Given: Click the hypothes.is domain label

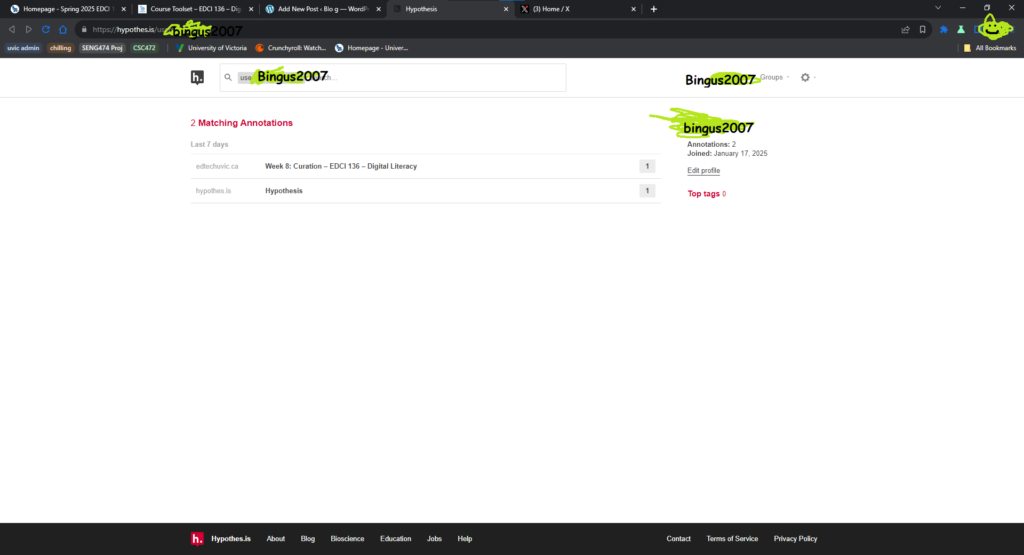Looking at the screenshot, I should (213, 191).
